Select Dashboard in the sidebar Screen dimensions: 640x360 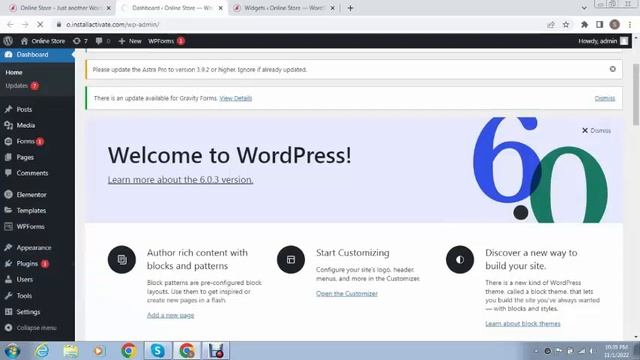point(37,54)
